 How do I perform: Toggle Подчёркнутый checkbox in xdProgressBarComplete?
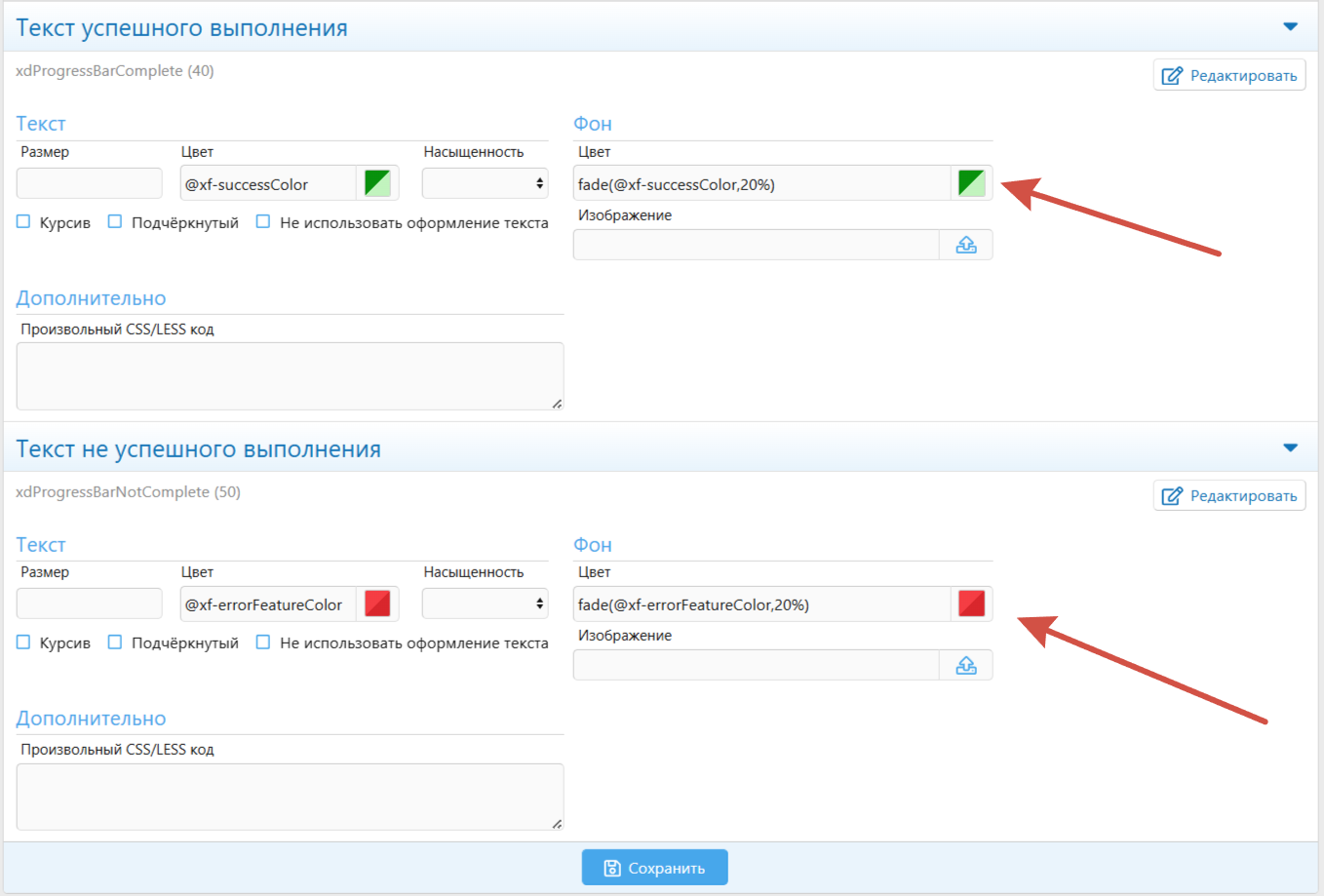coord(115,222)
